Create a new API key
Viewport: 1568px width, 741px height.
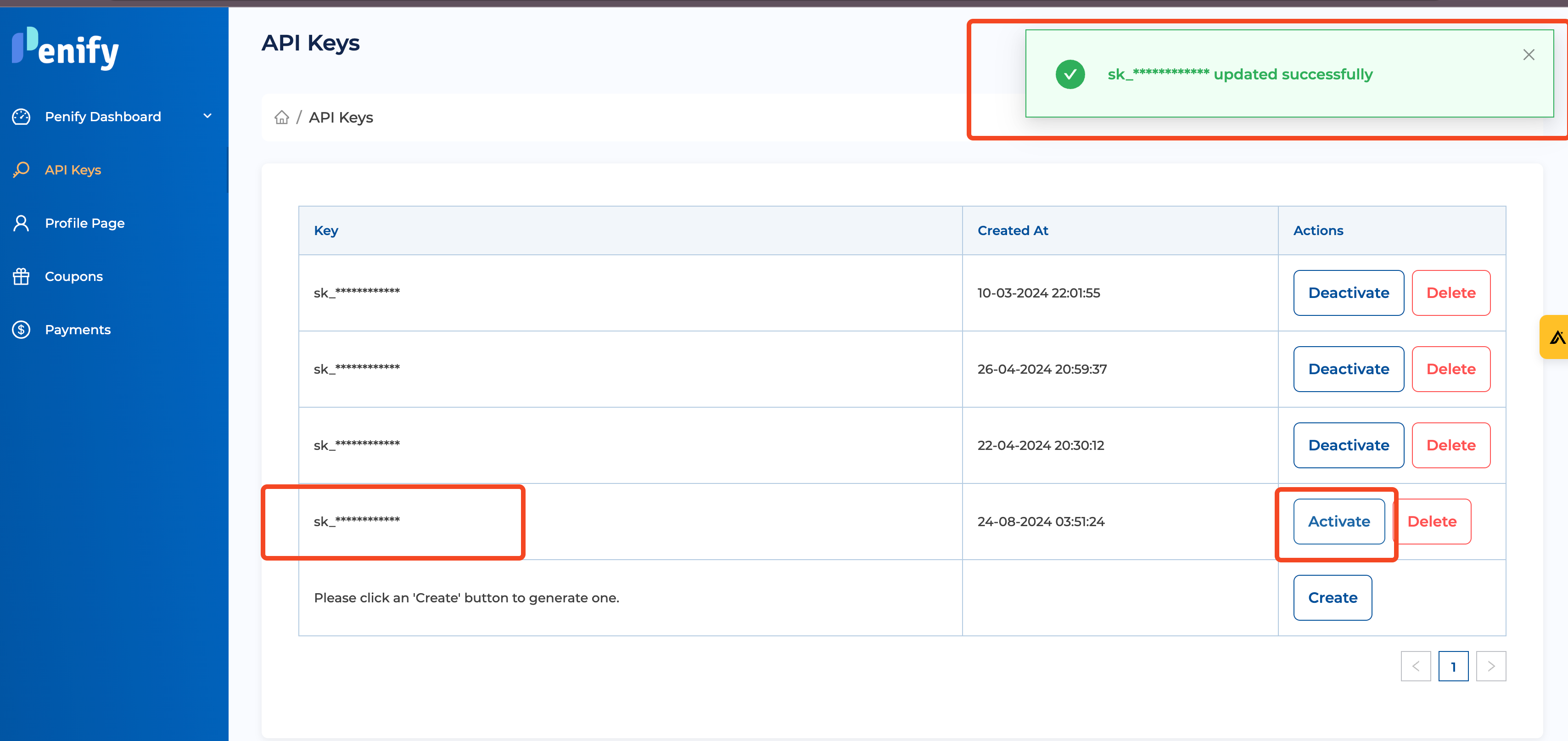[x=1333, y=597]
